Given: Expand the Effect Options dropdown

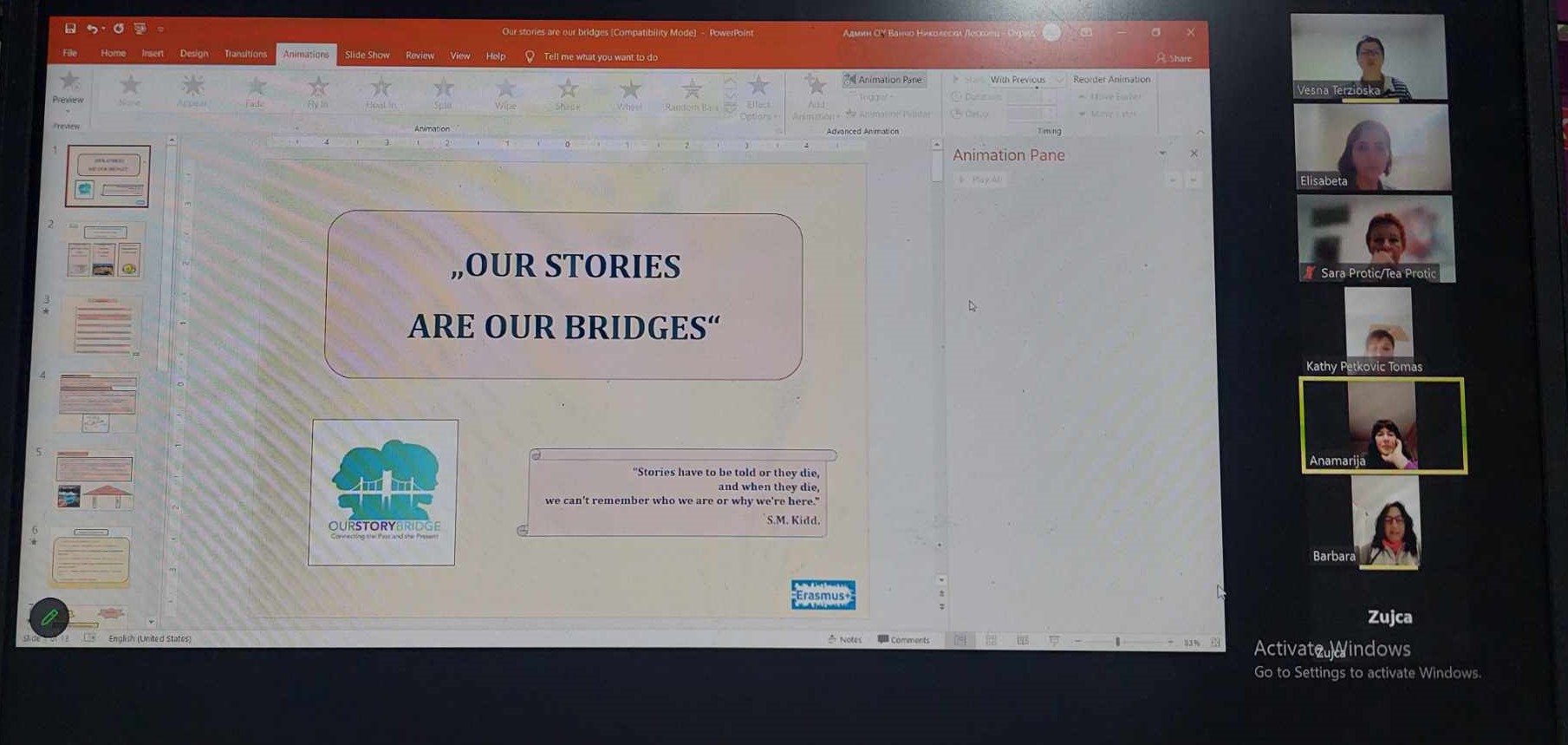Looking at the screenshot, I should tap(758, 97).
